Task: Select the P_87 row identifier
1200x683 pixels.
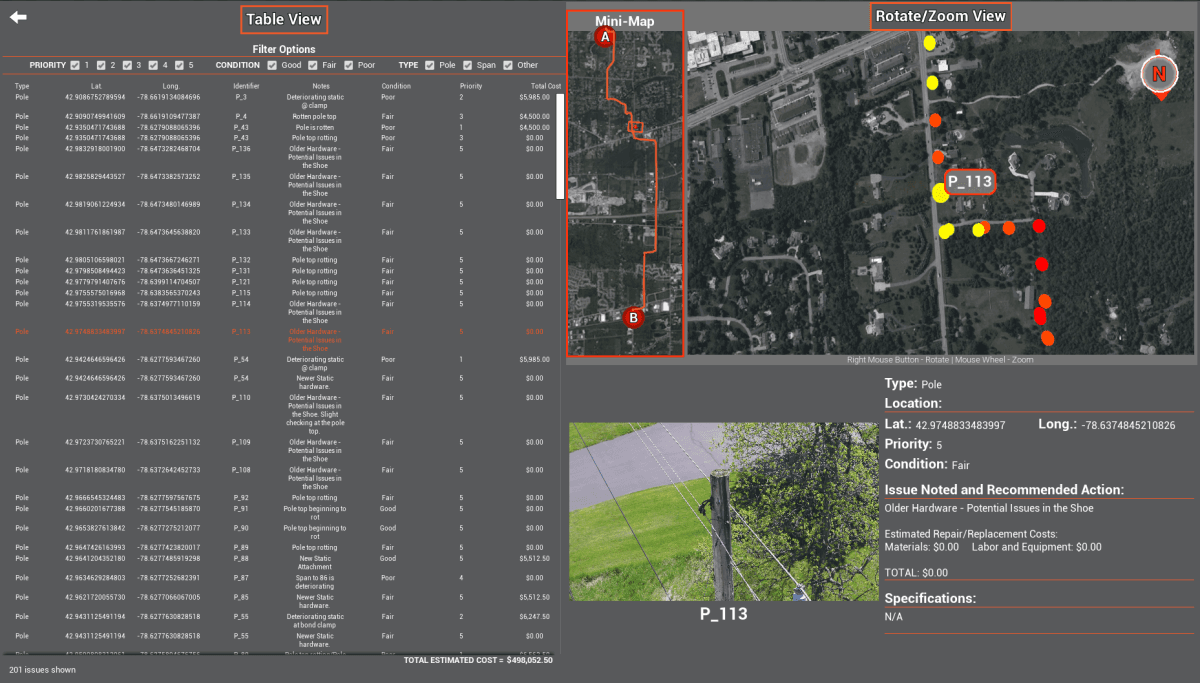Action: click(241, 578)
